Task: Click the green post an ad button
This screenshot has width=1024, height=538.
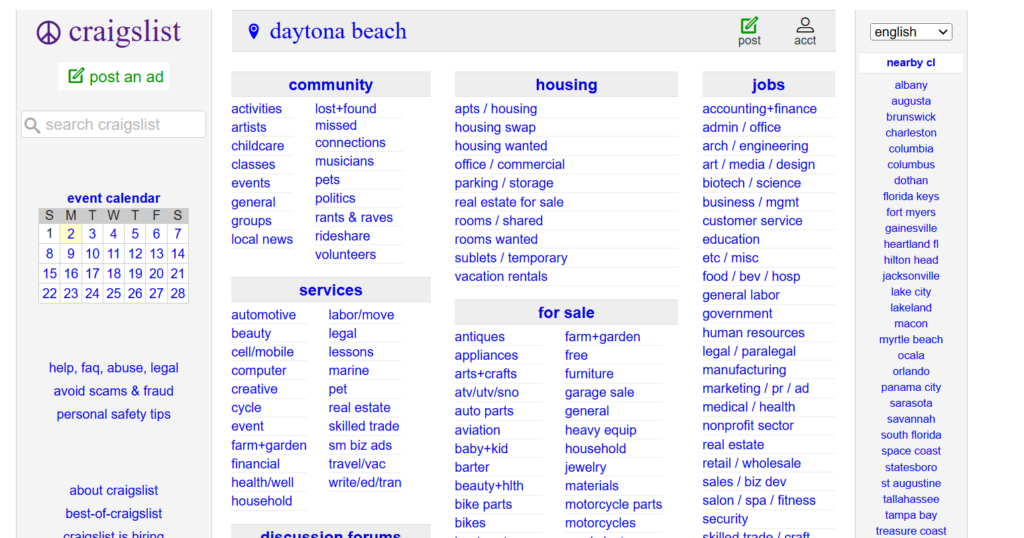Action: click(114, 76)
